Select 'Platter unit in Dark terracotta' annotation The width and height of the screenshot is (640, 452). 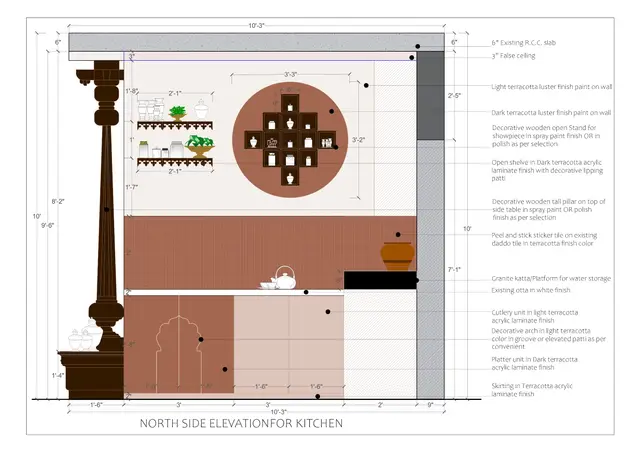coord(534,363)
